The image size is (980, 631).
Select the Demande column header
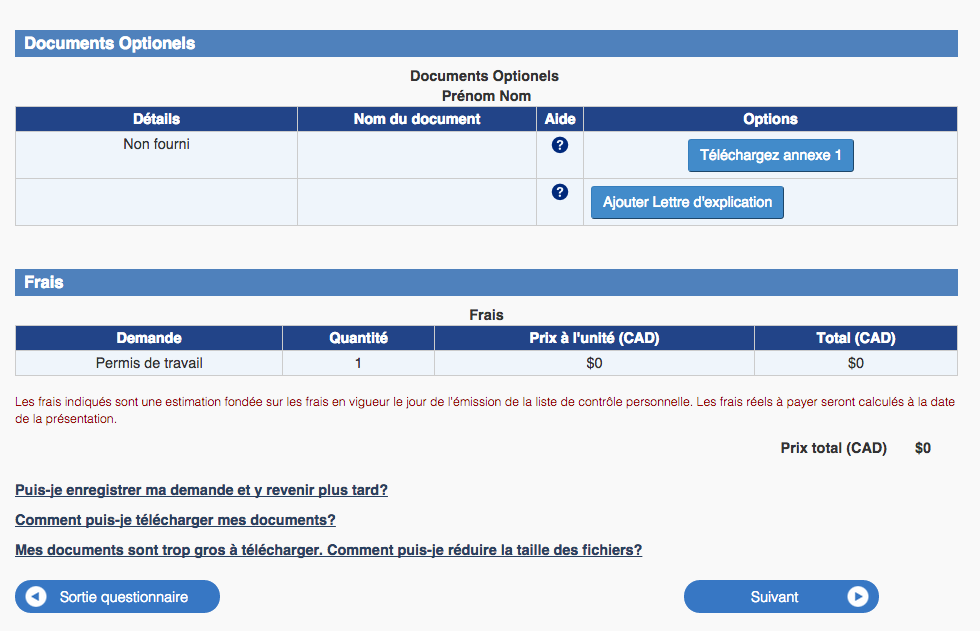(149, 338)
